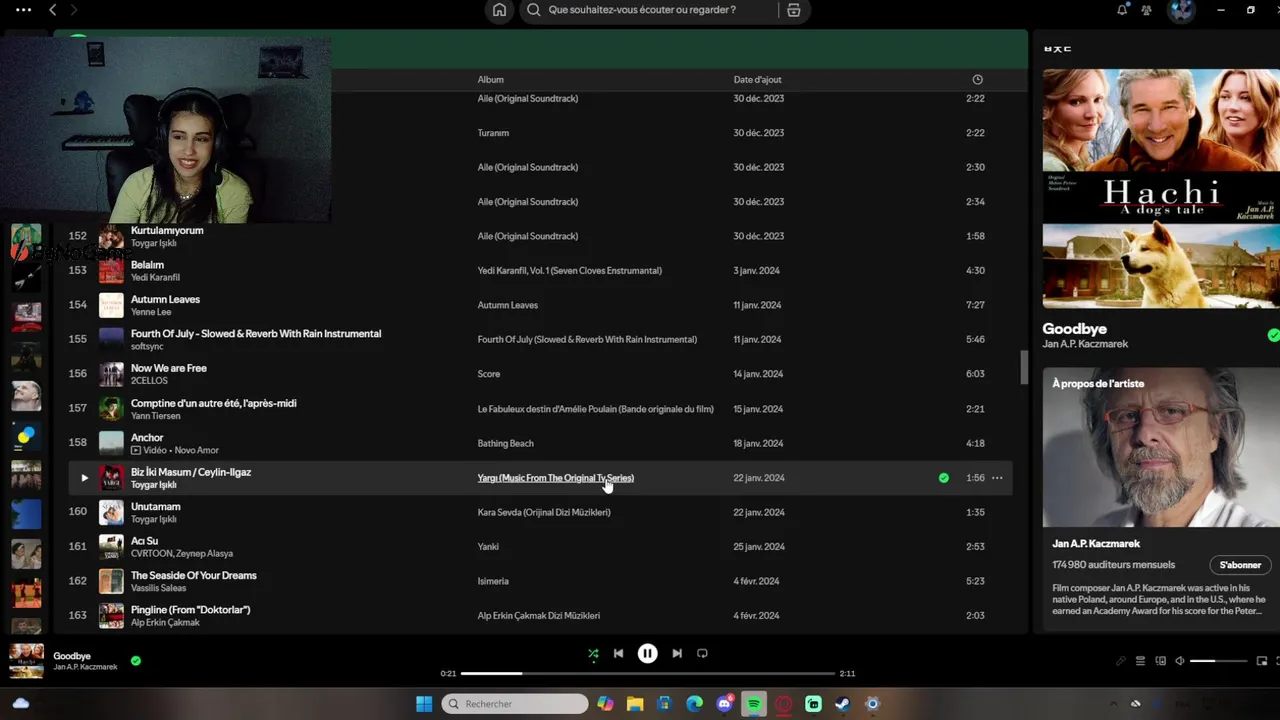Image resolution: width=1280 pixels, height=720 pixels.
Task: Open the Hachi album cover art
Action: [1161, 188]
